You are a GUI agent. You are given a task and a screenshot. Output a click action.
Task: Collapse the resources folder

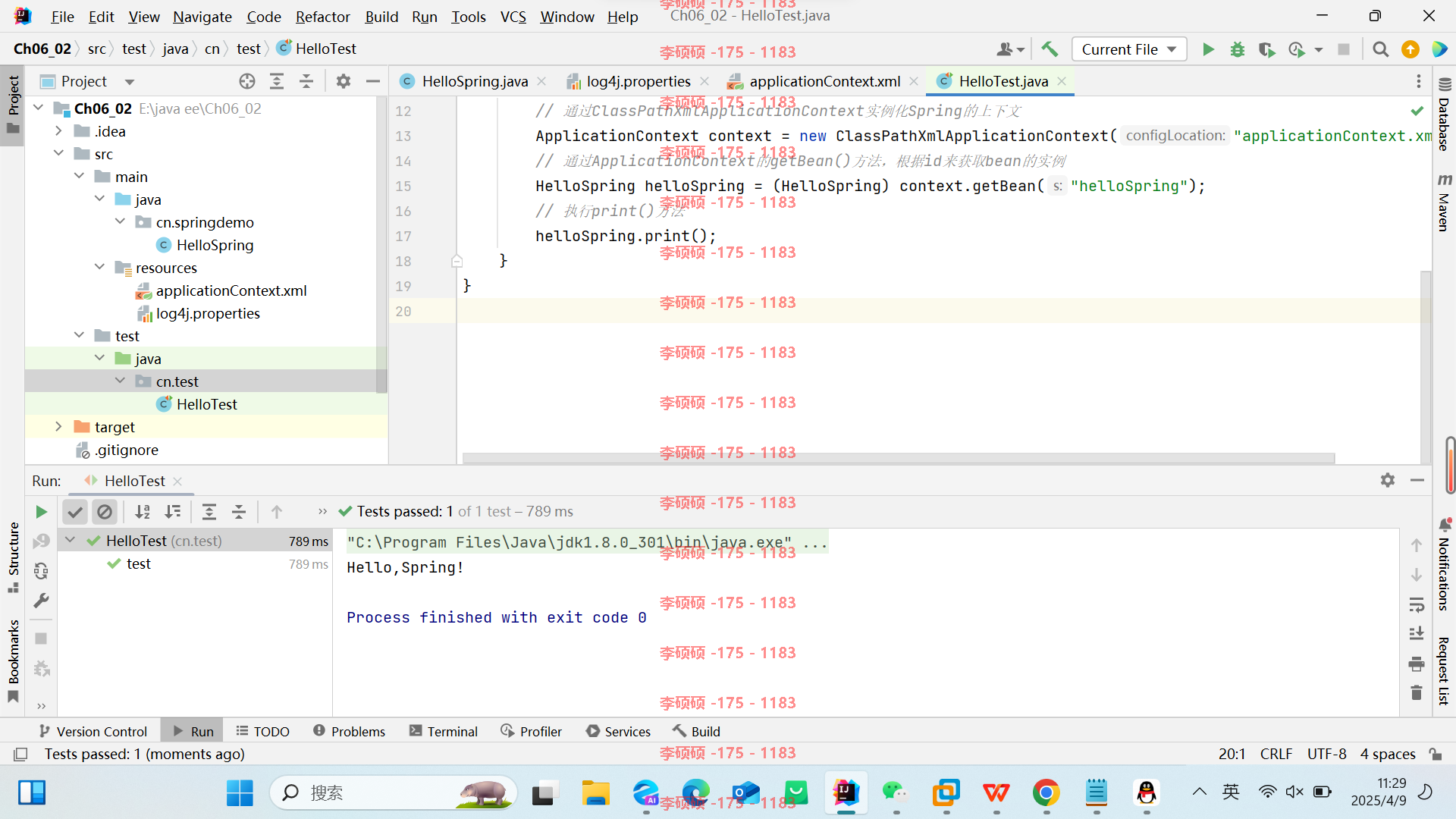100,267
